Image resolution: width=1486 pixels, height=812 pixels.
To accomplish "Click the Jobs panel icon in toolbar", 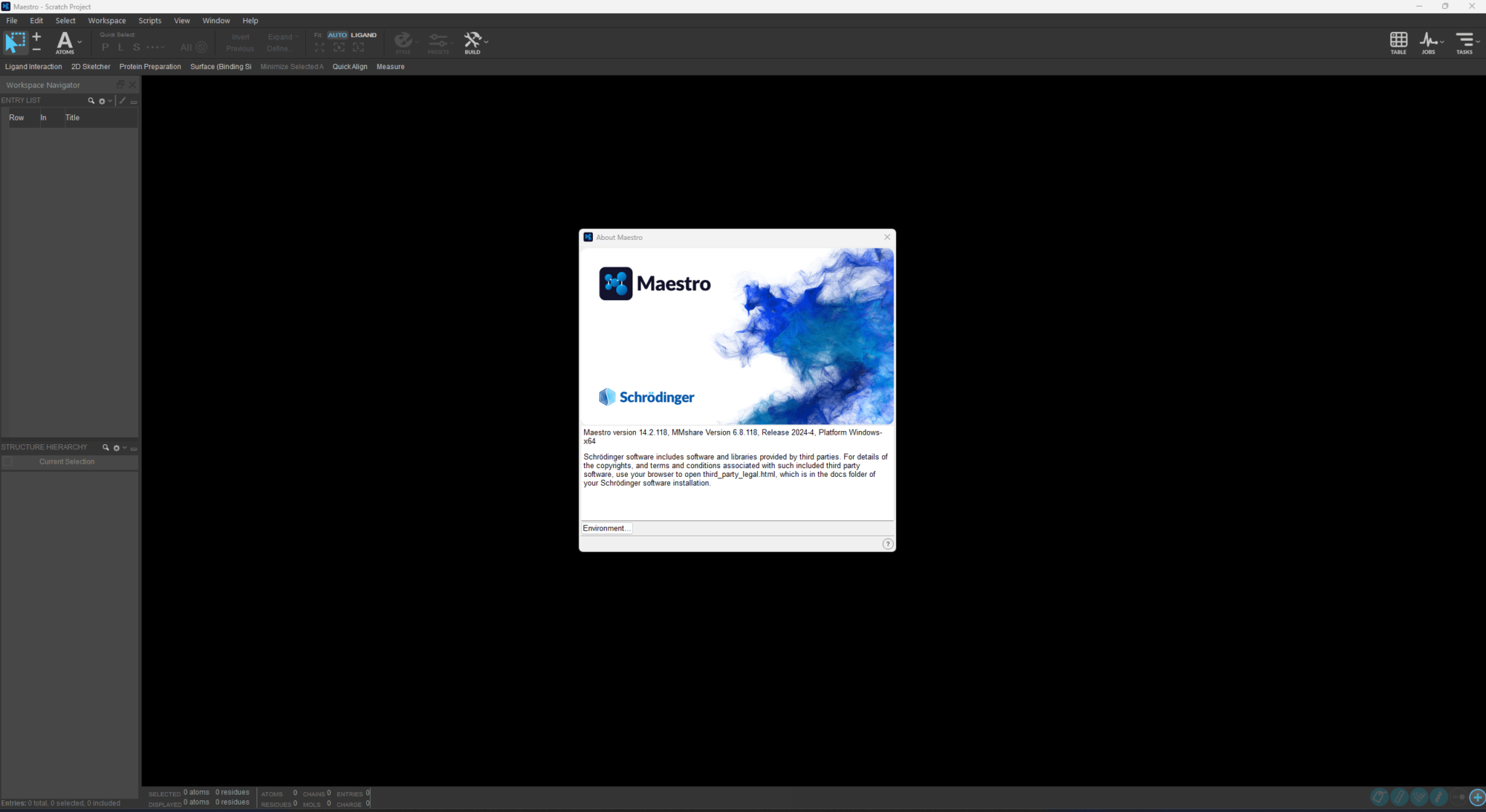I will pos(1428,40).
